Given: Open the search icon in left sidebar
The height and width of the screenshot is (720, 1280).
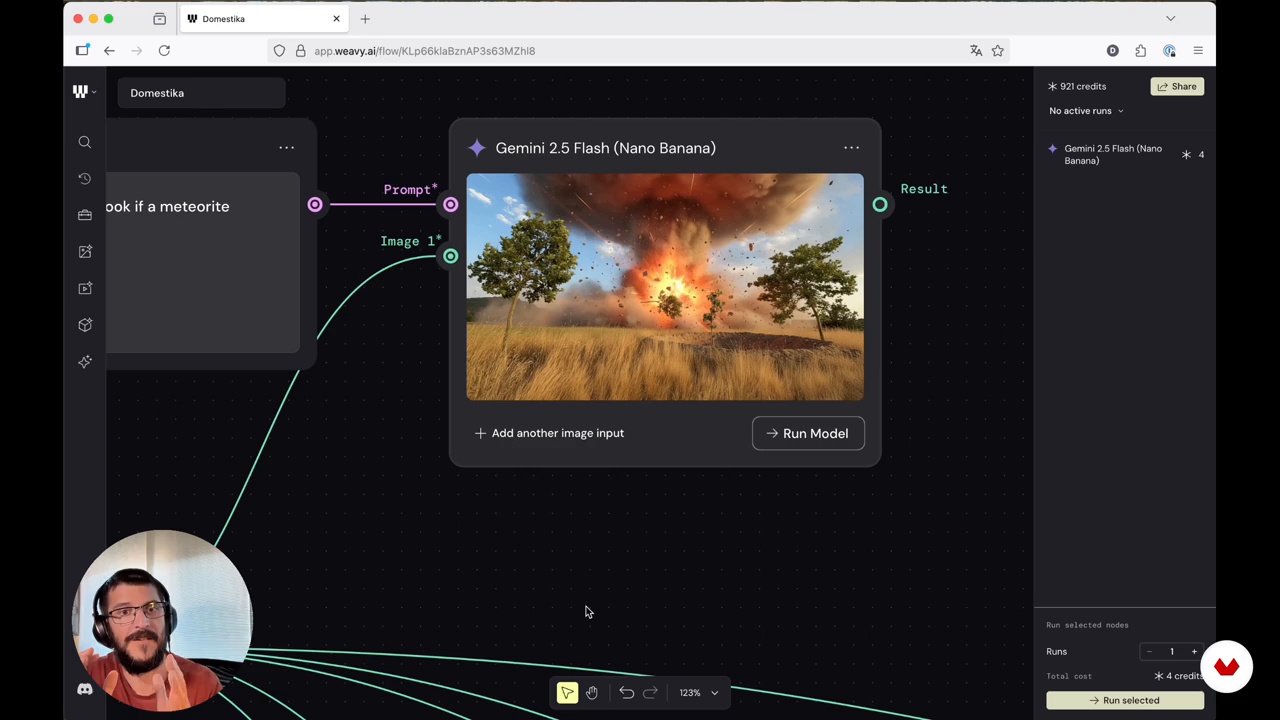Looking at the screenshot, I should click(85, 142).
